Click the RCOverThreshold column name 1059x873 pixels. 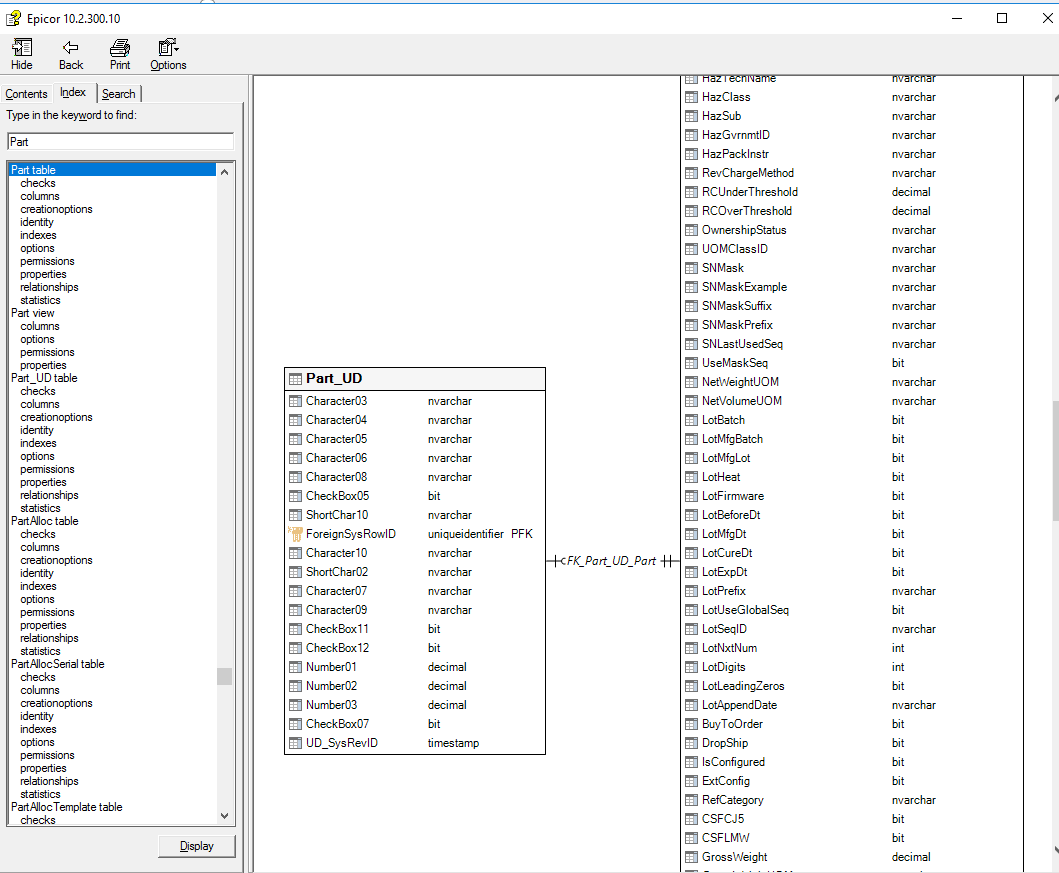click(747, 211)
